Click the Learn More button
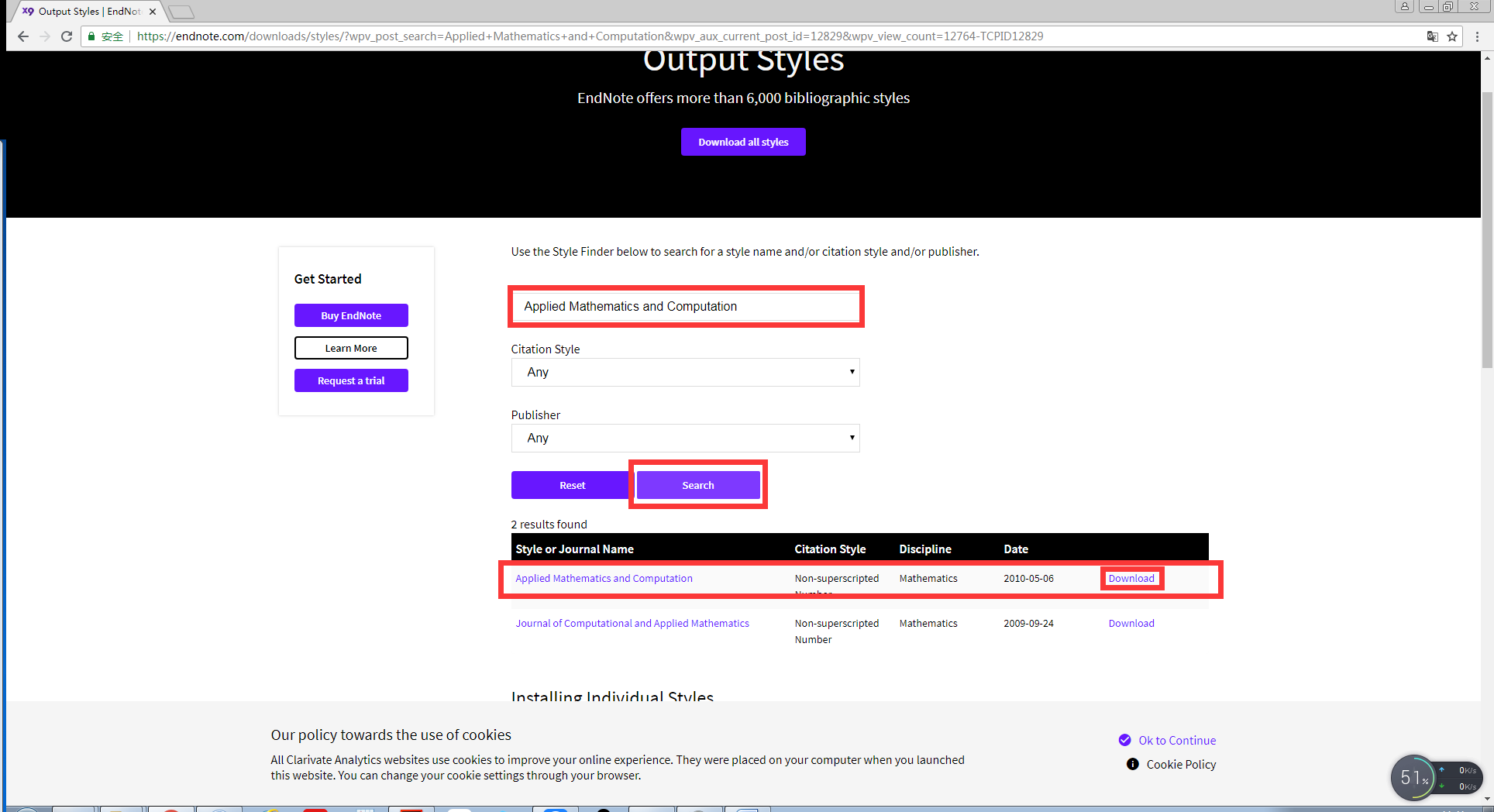The image size is (1494, 812). [x=351, y=348]
